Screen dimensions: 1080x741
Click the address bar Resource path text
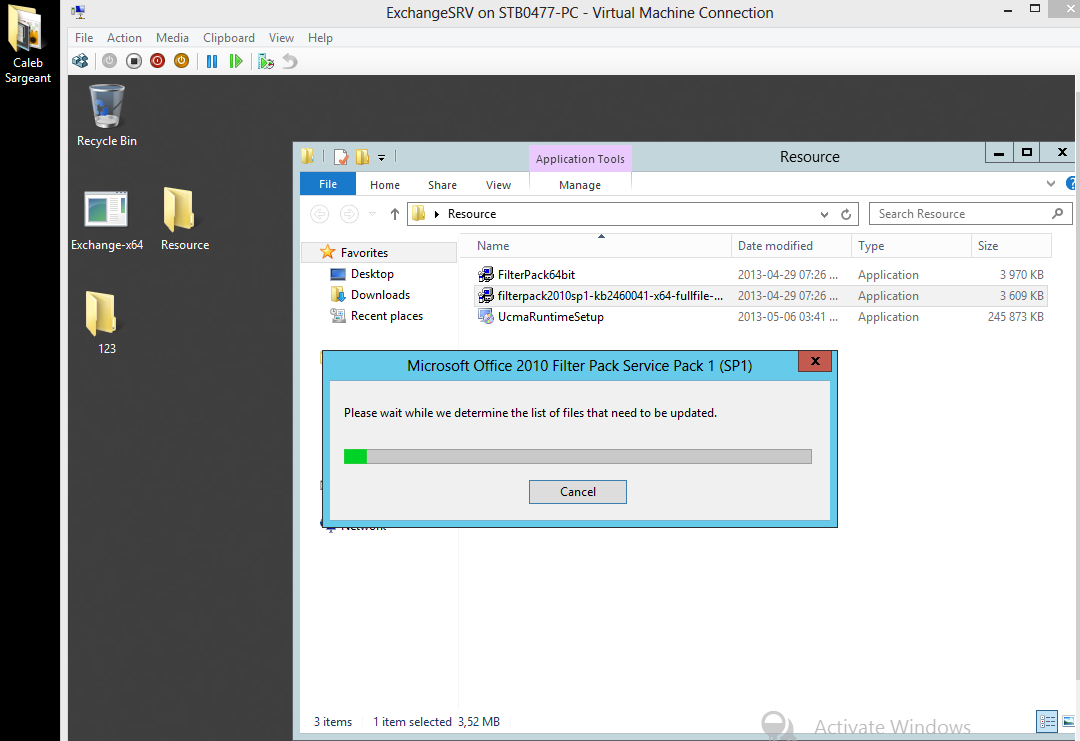(x=472, y=214)
